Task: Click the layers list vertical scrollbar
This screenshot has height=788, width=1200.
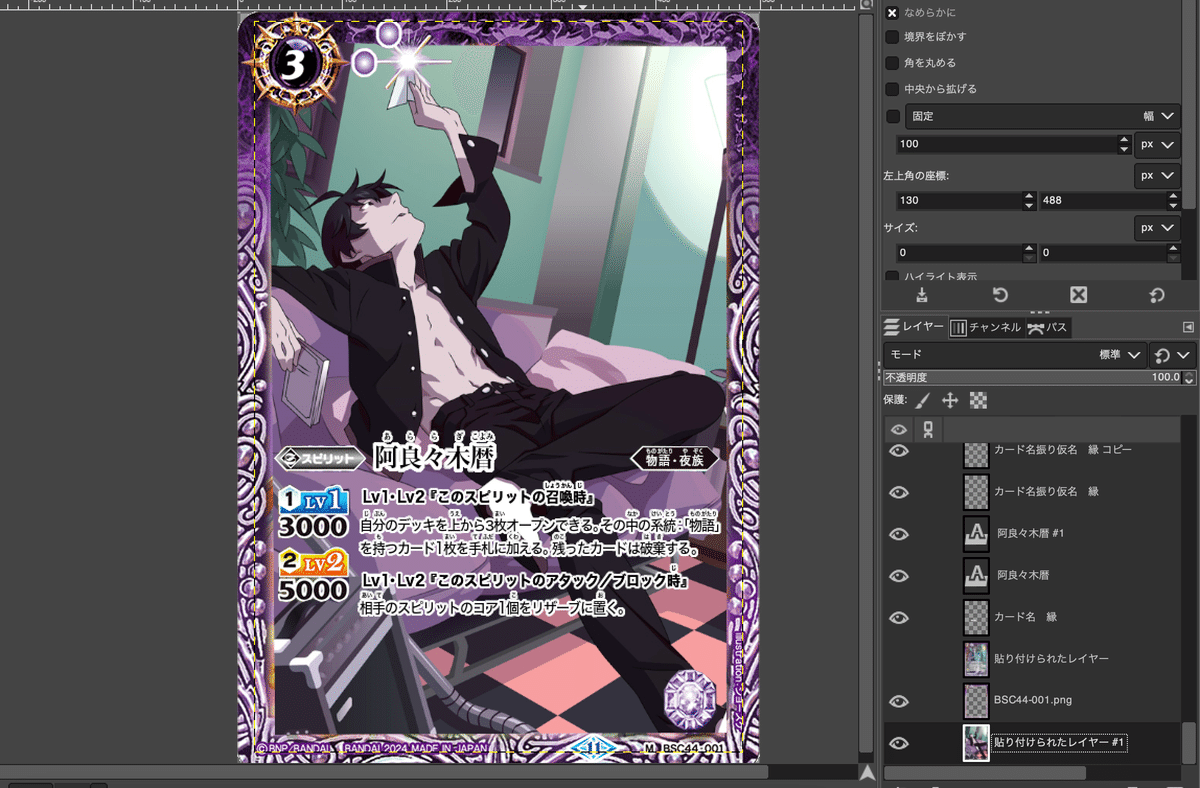Action: 1189,742
